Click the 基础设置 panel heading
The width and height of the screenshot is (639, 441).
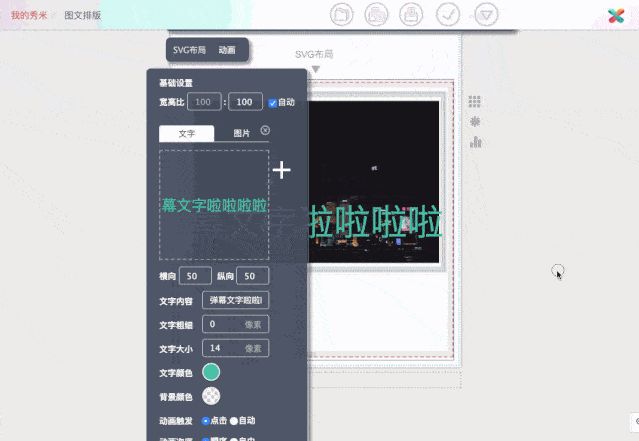(176, 83)
